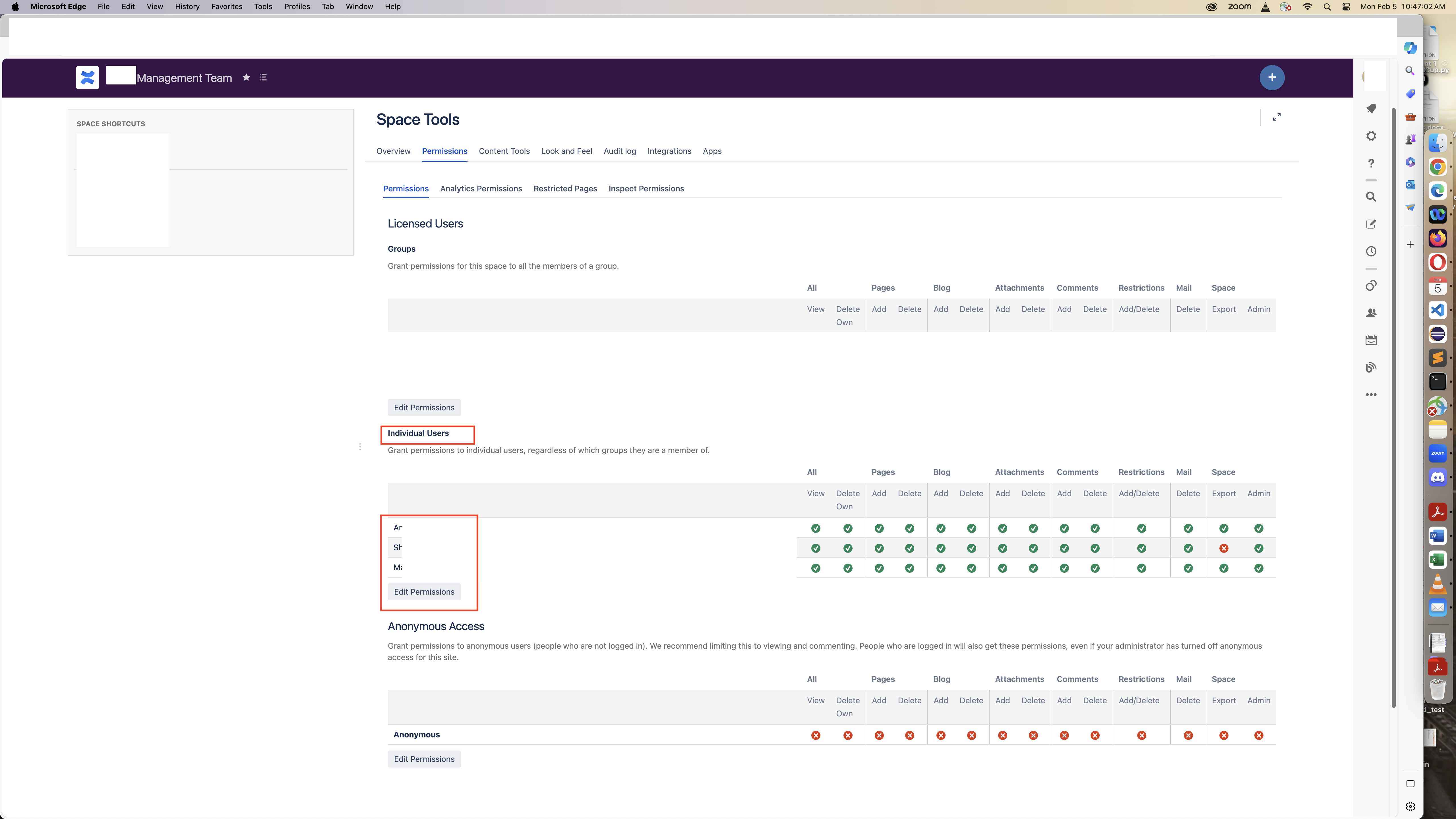Viewport: 1456px width, 819px height.
Task: Open the people directory icon
Action: point(1371,313)
